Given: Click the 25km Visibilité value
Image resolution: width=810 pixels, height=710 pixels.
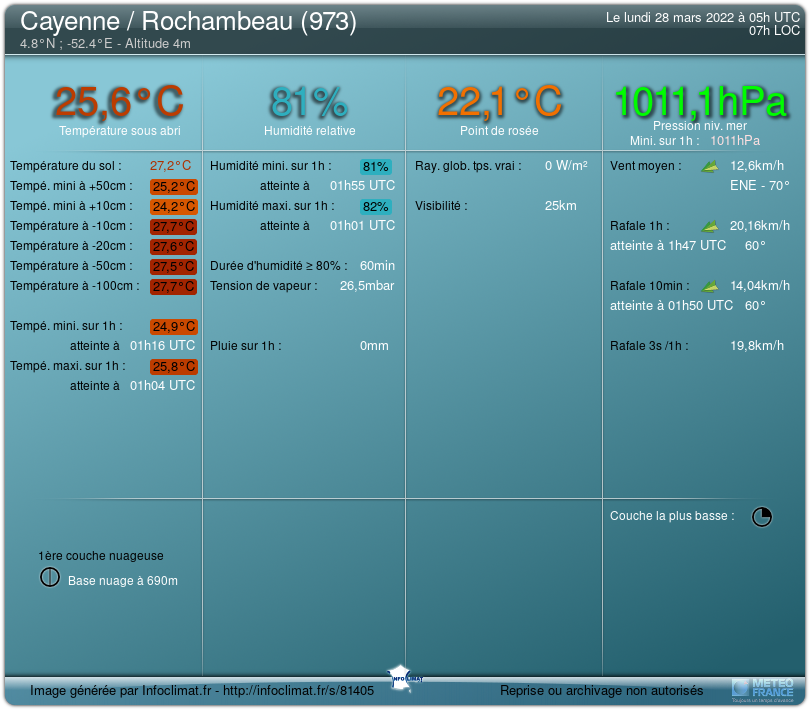Looking at the screenshot, I should (560, 206).
